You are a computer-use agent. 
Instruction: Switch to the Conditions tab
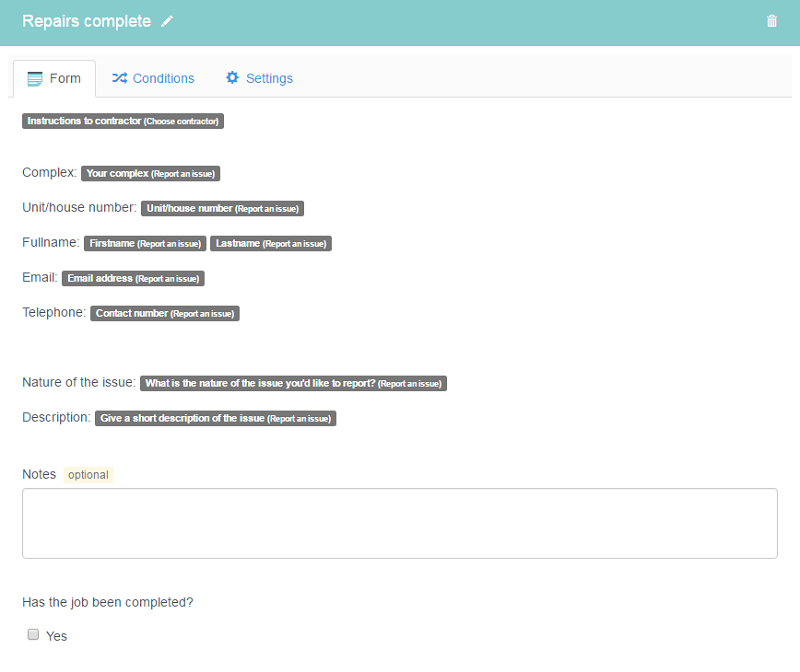tap(153, 78)
